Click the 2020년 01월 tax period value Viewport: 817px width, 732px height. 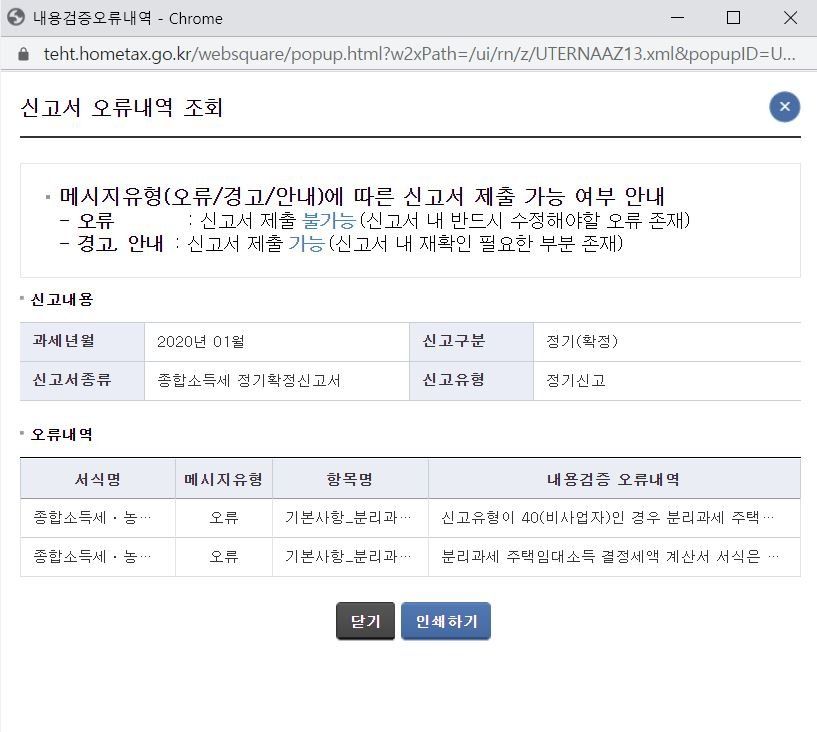coord(201,342)
